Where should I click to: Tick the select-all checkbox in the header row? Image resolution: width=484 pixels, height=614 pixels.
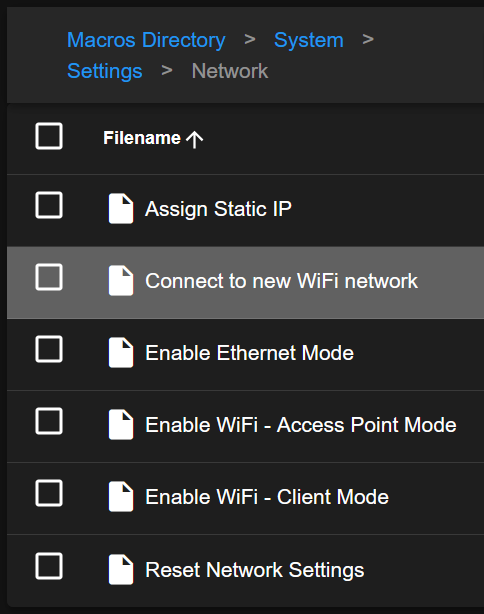click(x=49, y=136)
